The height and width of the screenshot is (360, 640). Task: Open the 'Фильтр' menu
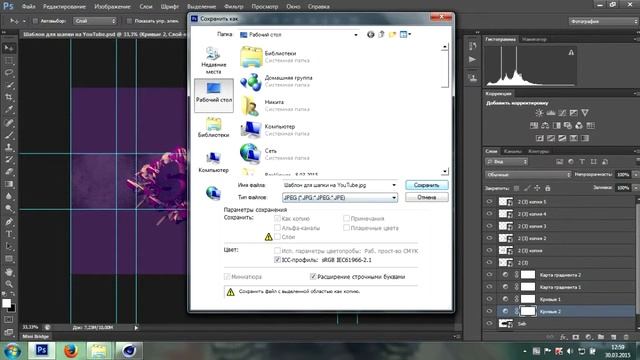click(x=233, y=7)
